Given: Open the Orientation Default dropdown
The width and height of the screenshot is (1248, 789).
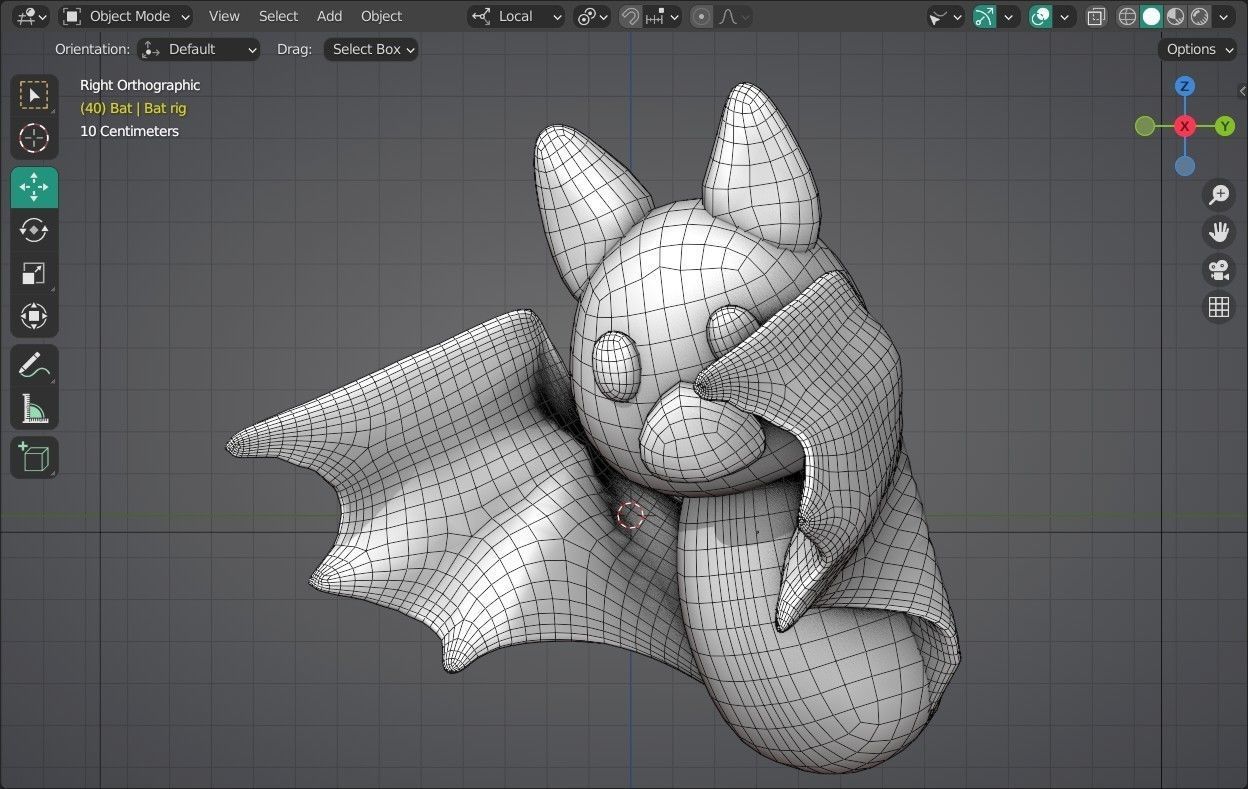Looking at the screenshot, I should [199, 49].
